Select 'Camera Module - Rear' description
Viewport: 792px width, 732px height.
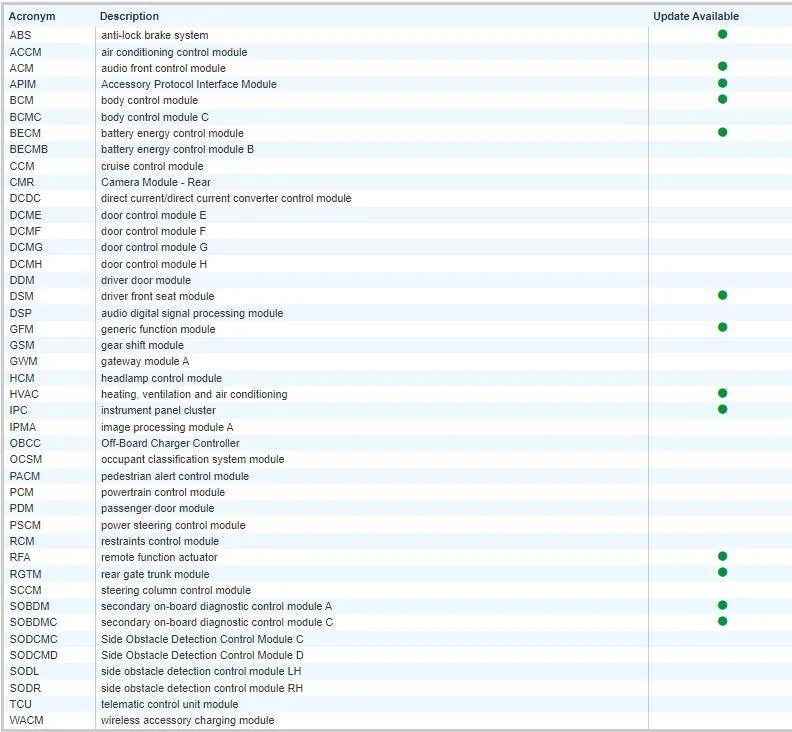pyautogui.click(x=156, y=182)
